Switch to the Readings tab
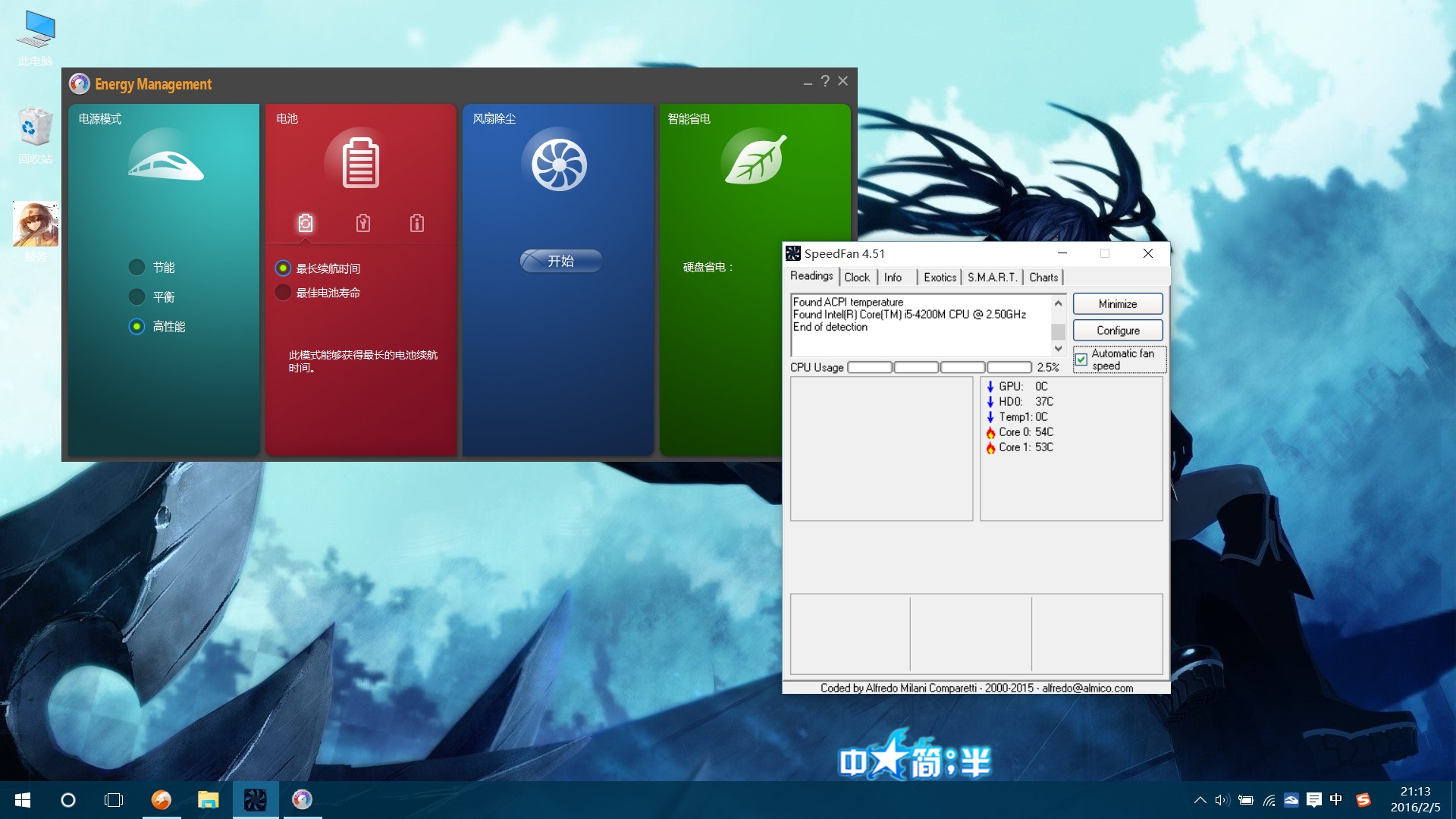Viewport: 1456px width, 819px height. pos(811,276)
